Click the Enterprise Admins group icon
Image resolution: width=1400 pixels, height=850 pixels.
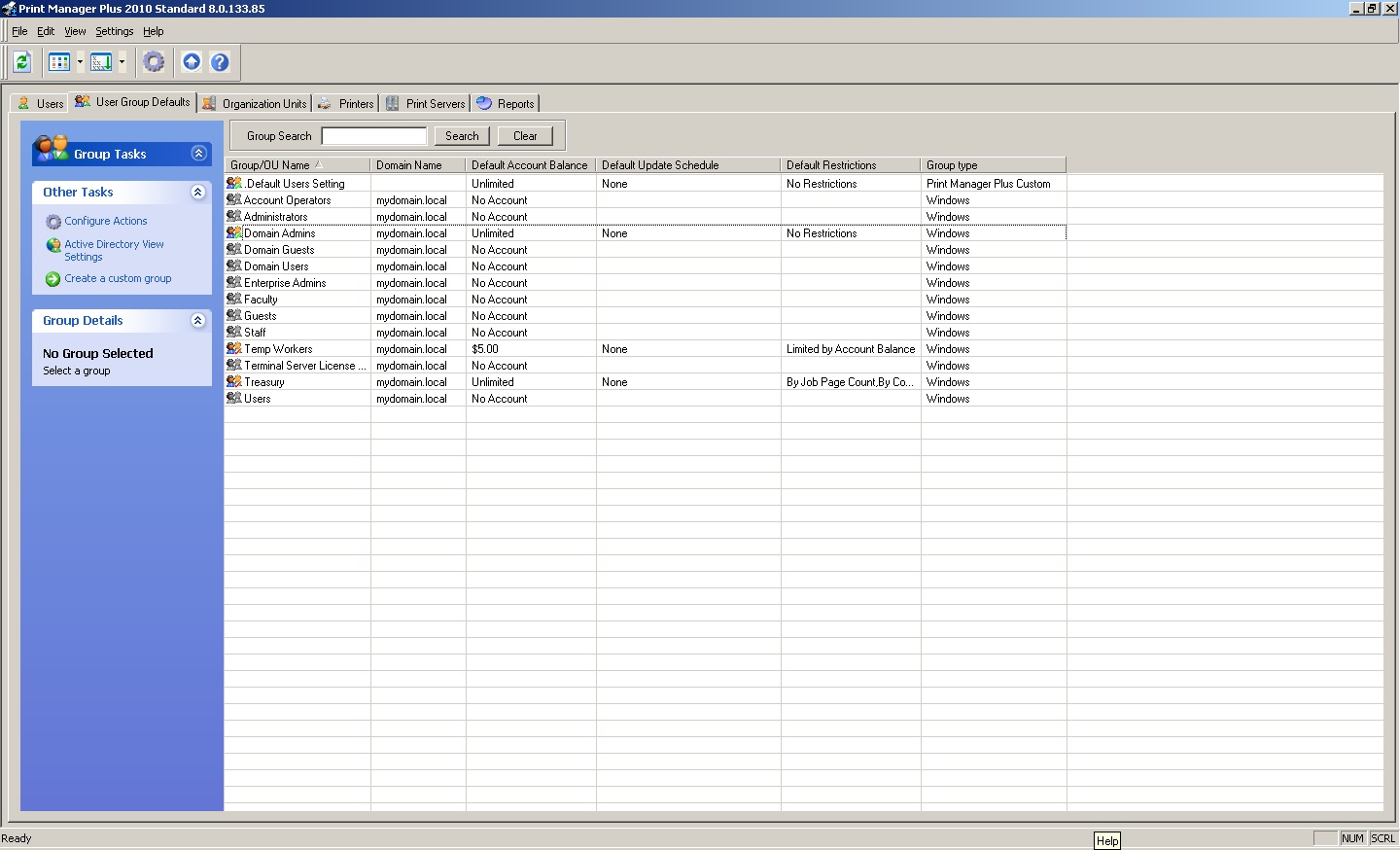[234, 282]
